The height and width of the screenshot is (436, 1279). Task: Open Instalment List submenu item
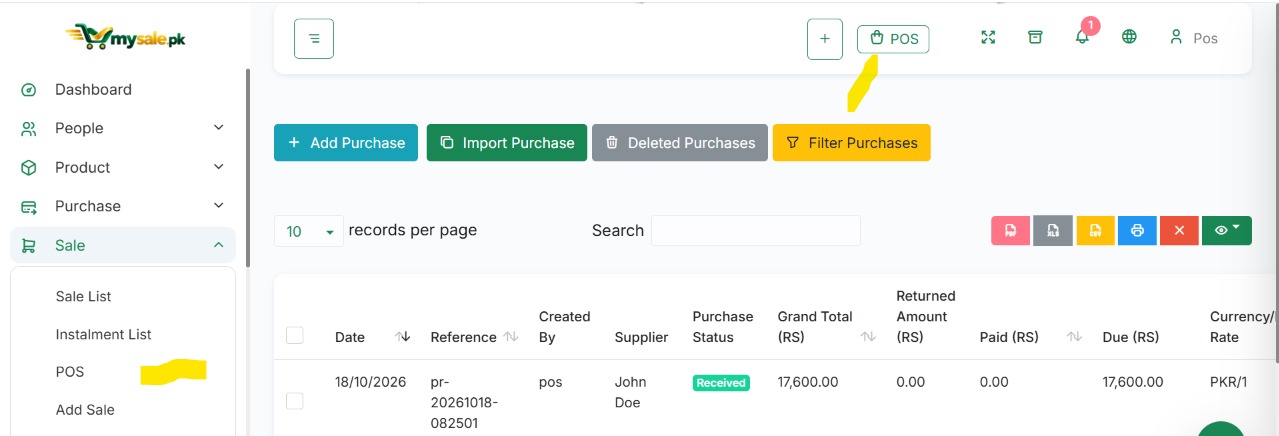click(104, 334)
